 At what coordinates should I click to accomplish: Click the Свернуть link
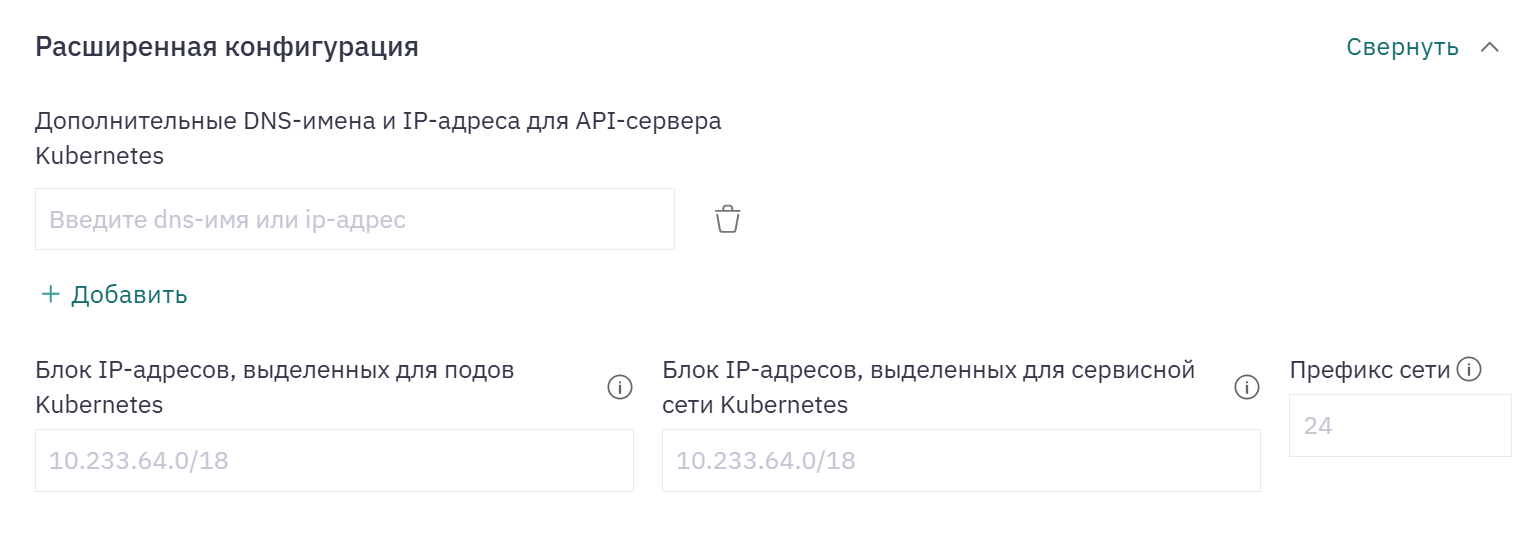tap(1402, 47)
